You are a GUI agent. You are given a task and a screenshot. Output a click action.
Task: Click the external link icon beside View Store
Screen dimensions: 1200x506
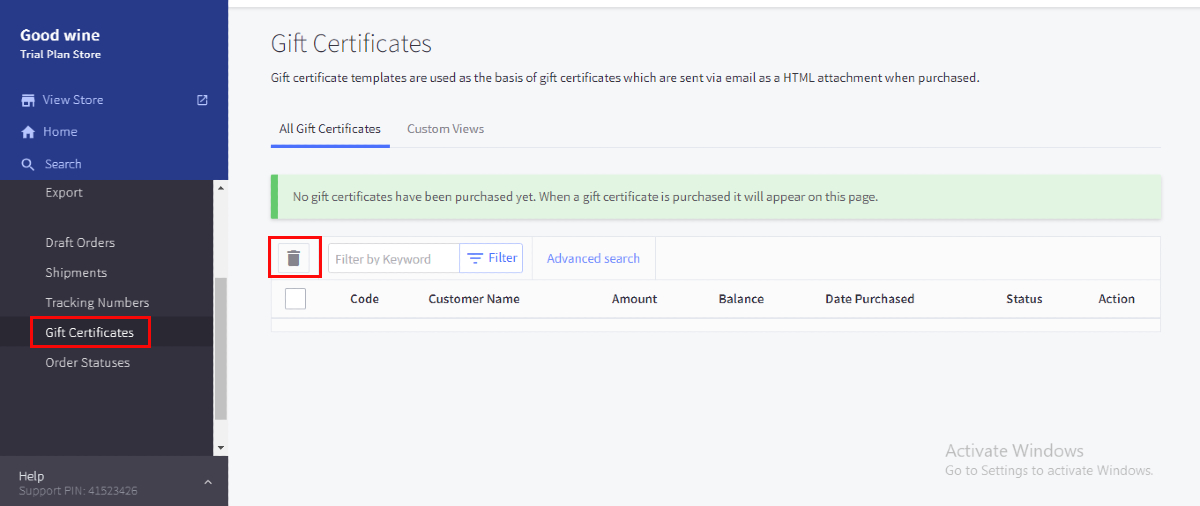pyautogui.click(x=202, y=100)
